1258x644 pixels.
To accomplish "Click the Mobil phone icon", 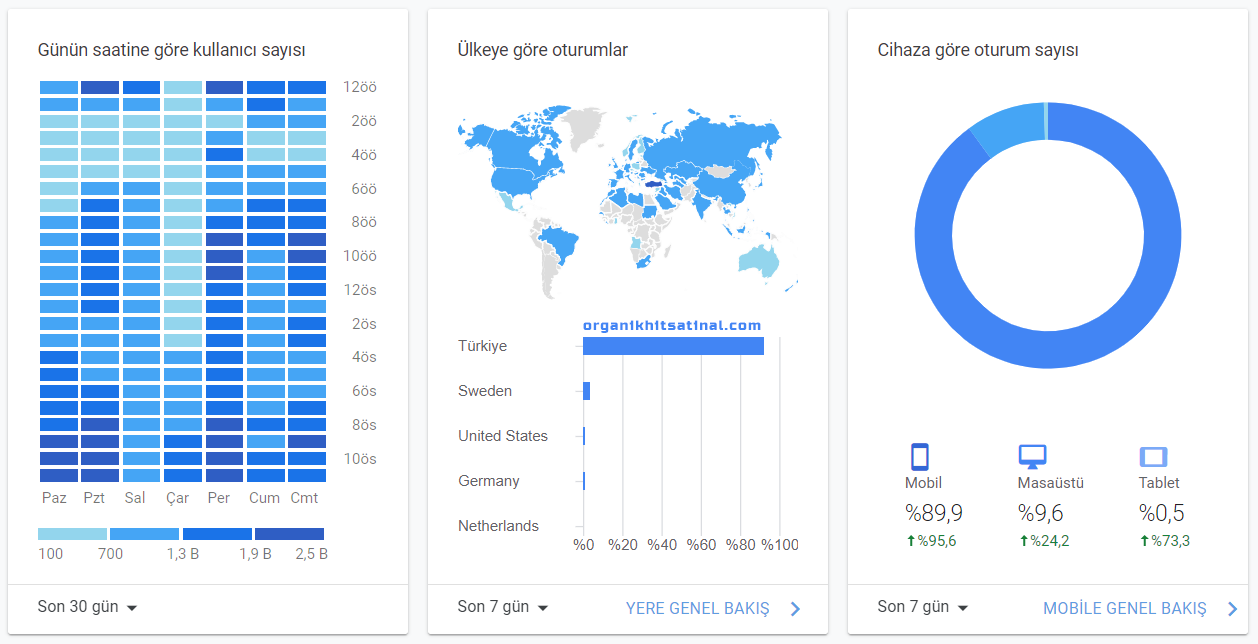I will point(920,457).
